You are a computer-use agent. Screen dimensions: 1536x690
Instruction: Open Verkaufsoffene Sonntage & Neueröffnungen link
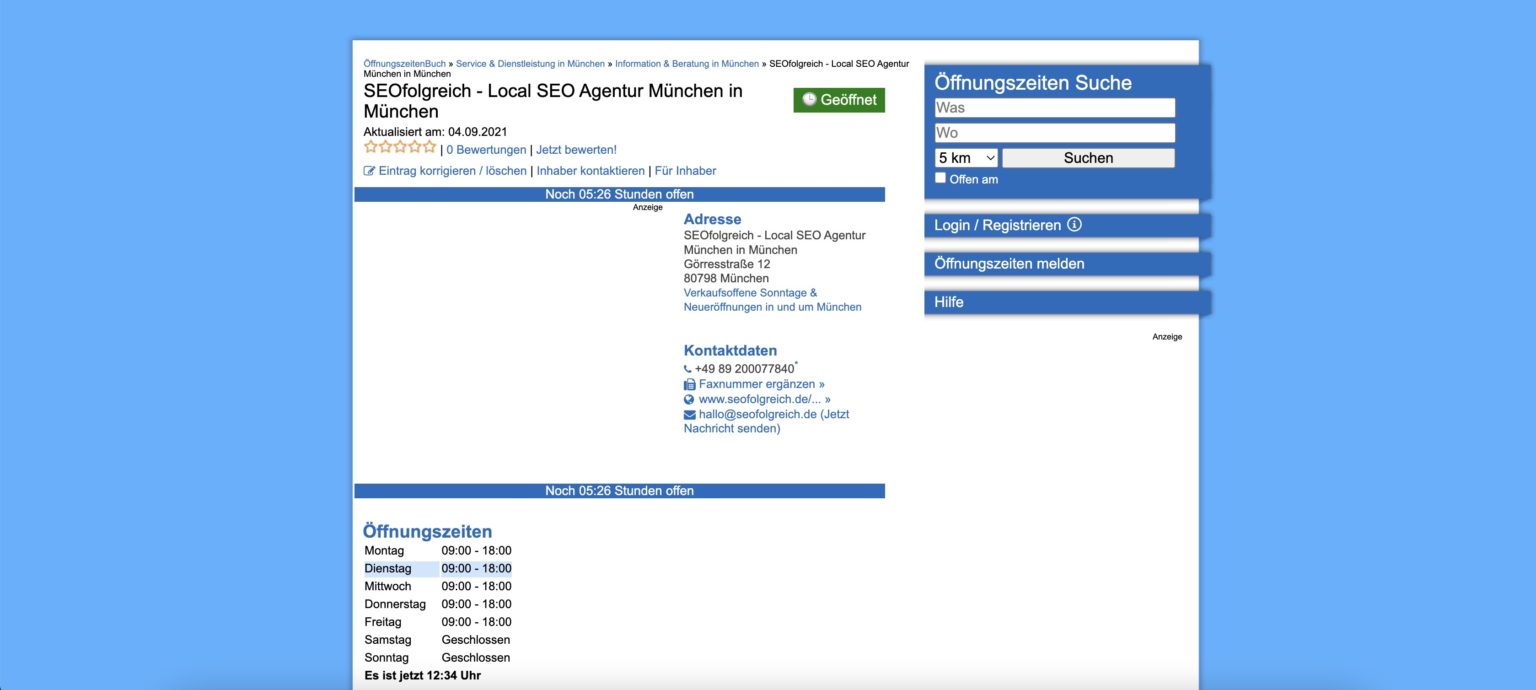tap(772, 300)
